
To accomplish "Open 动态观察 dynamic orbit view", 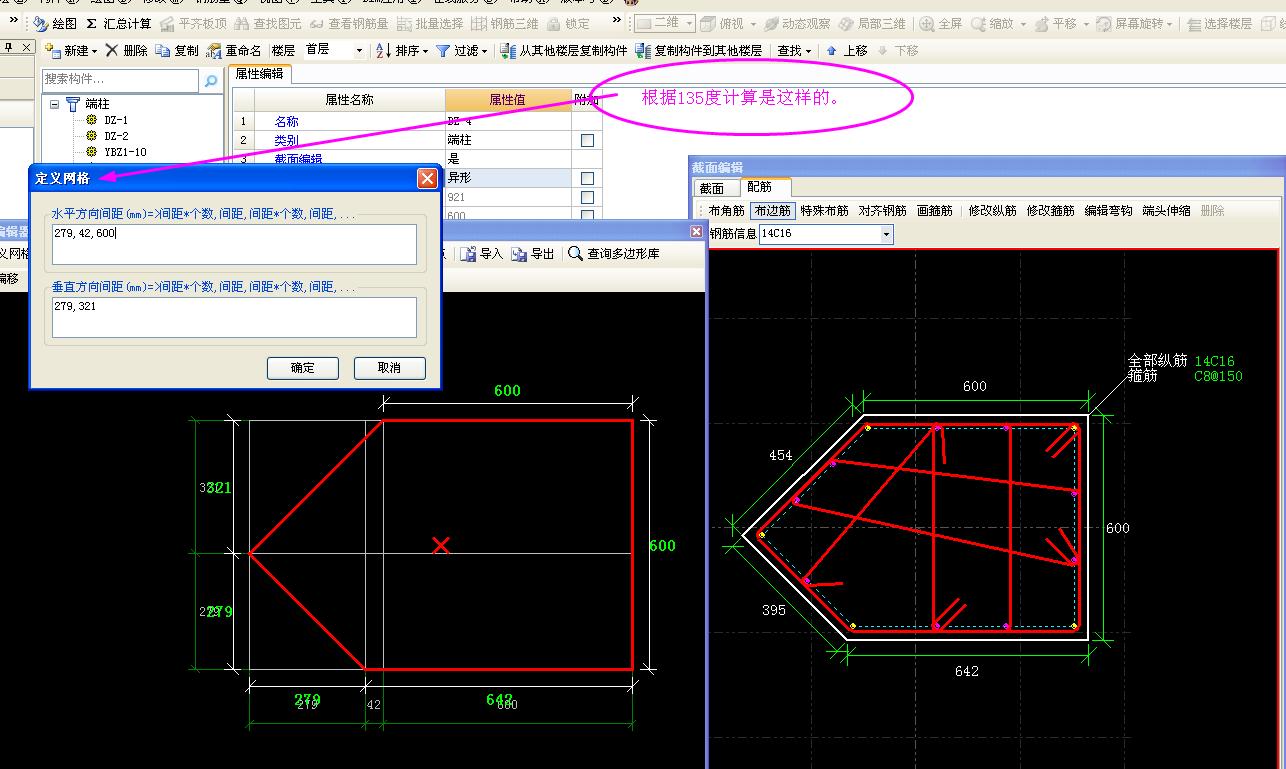I will pyautogui.click(x=797, y=23).
